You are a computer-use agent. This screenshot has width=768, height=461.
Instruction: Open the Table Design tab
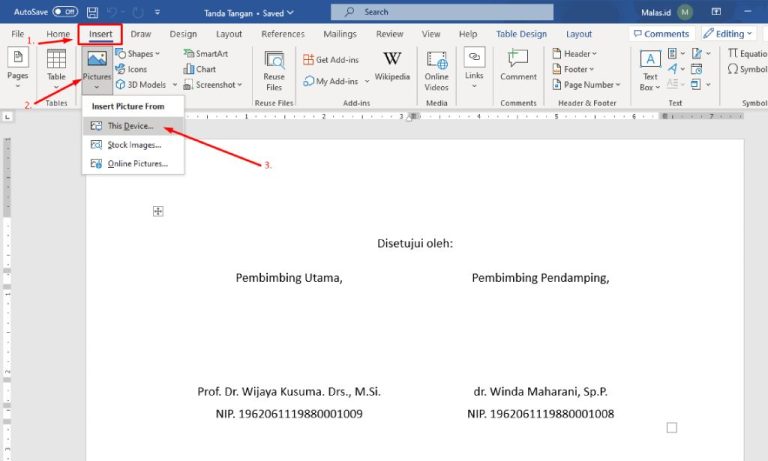point(521,34)
